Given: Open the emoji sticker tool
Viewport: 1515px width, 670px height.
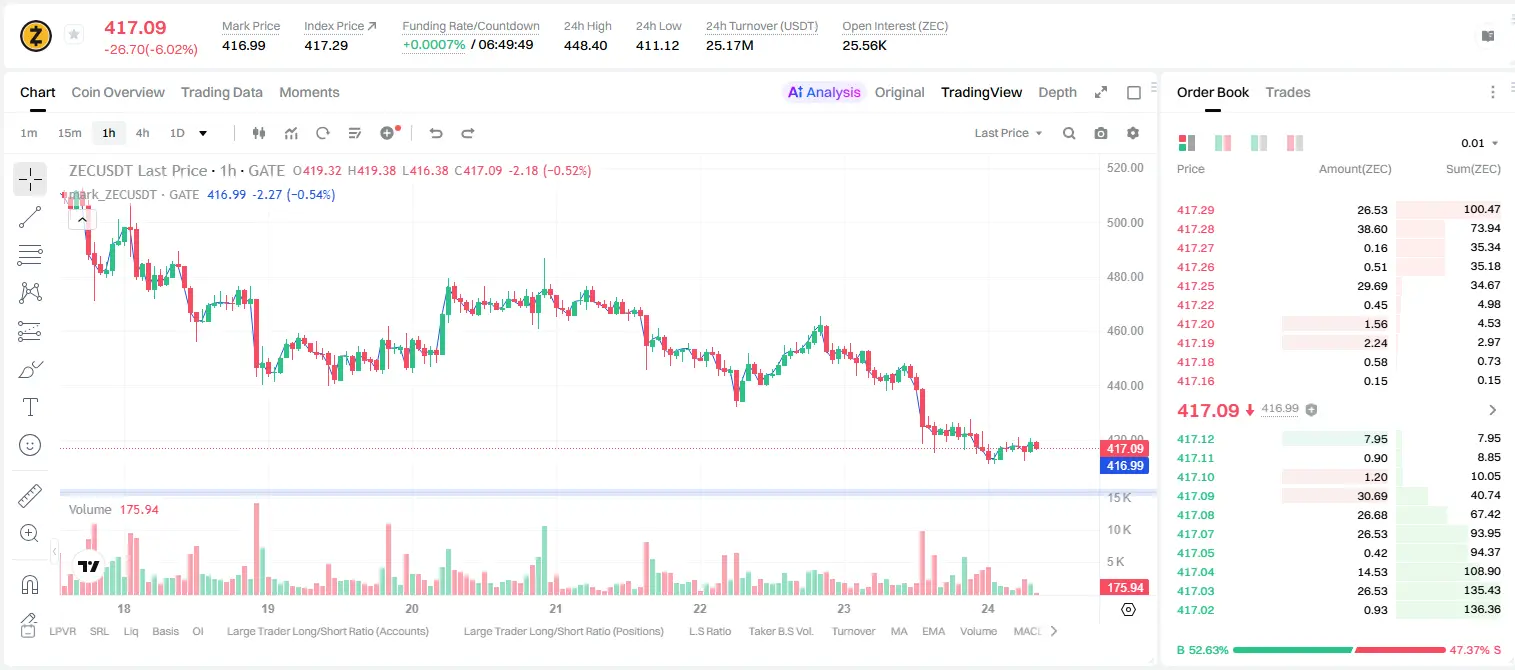Looking at the screenshot, I should pos(30,445).
